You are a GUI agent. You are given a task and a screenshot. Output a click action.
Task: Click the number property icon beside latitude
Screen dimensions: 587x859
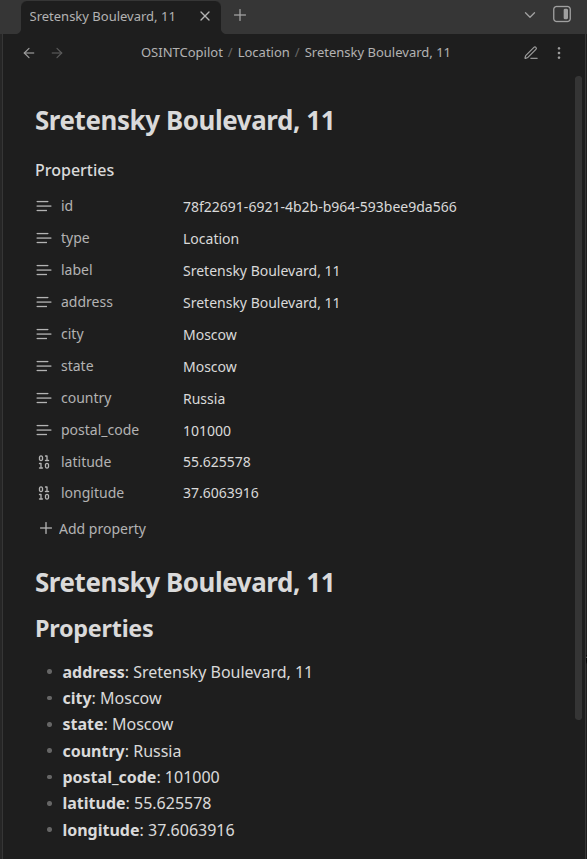[x=44, y=462]
